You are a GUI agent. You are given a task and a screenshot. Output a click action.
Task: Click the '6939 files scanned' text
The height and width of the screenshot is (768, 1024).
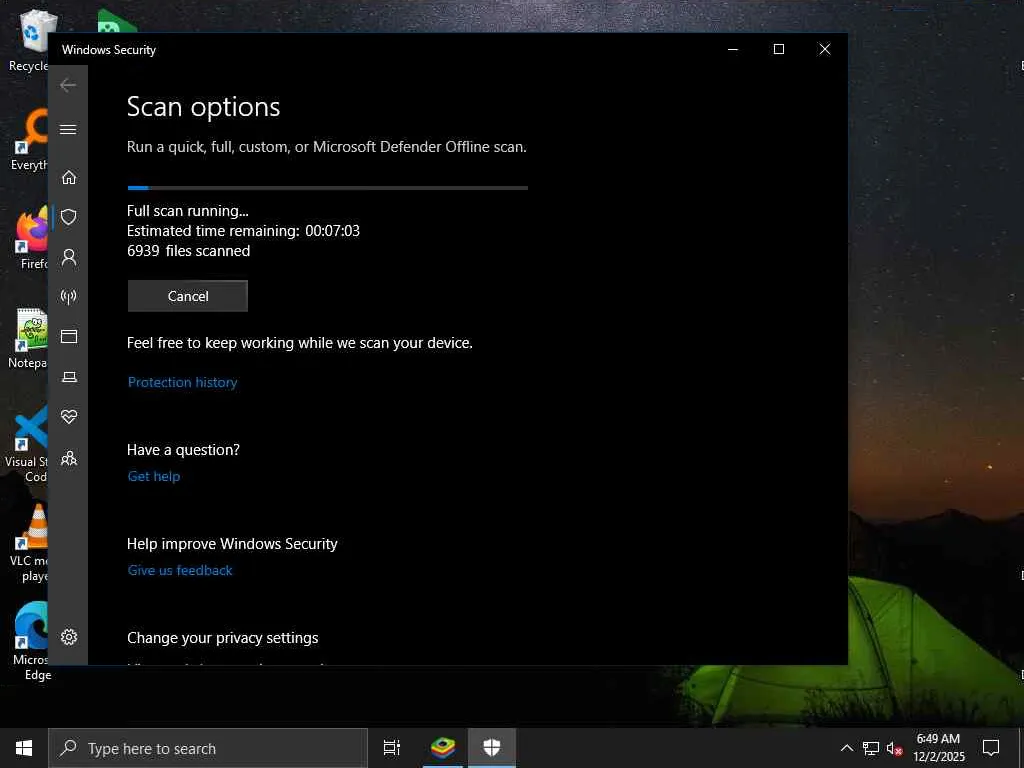tap(188, 251)
